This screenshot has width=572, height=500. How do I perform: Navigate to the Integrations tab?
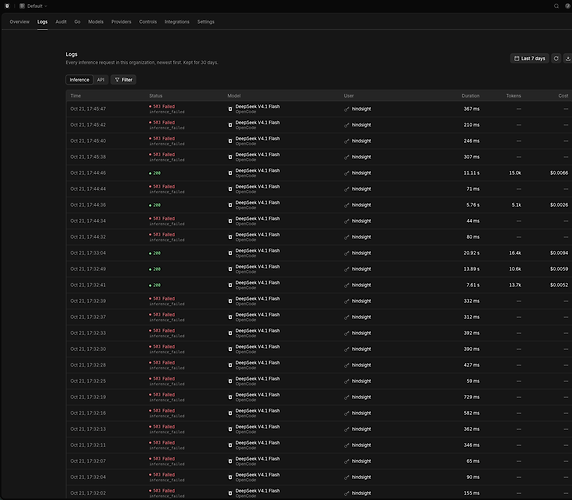pos(177,22)
